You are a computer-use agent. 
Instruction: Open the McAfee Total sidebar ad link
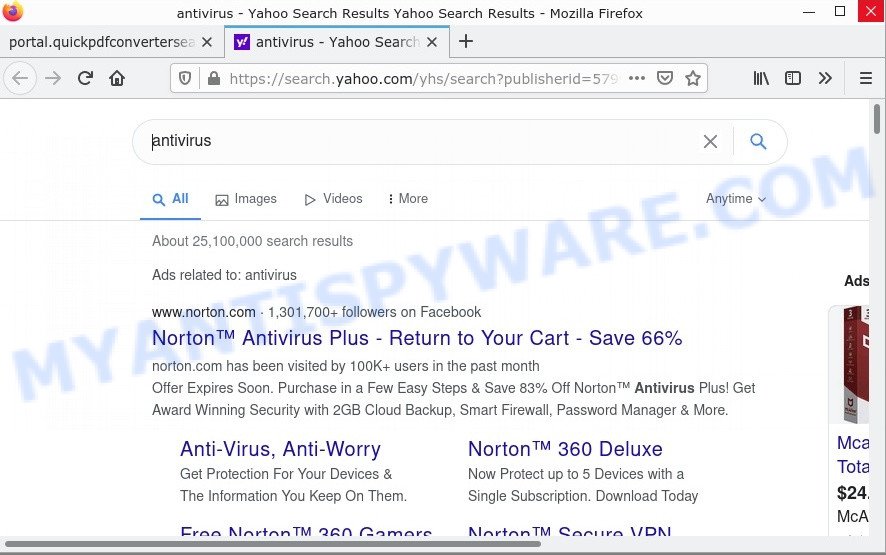click(x=853, y=454)
